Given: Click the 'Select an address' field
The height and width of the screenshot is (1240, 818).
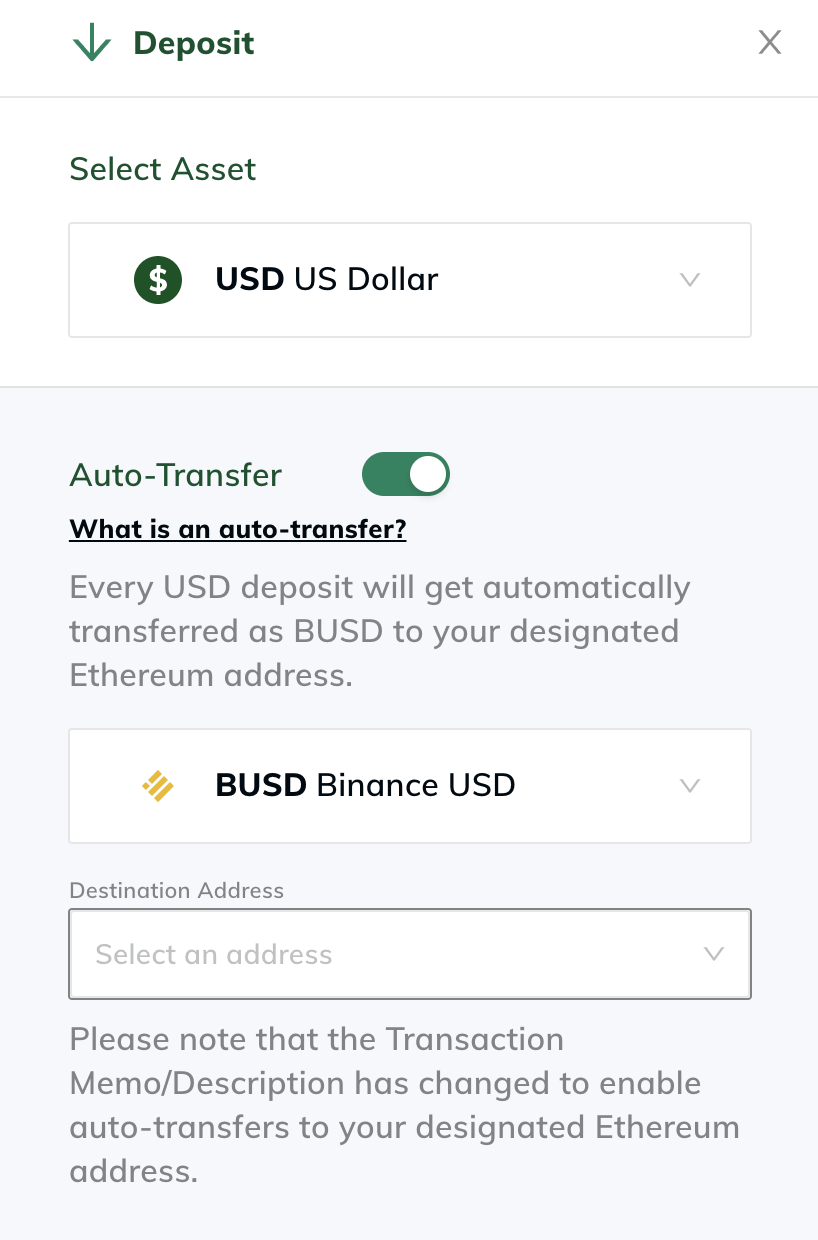Looking at the screenshot, I should (x=410, y=954).
